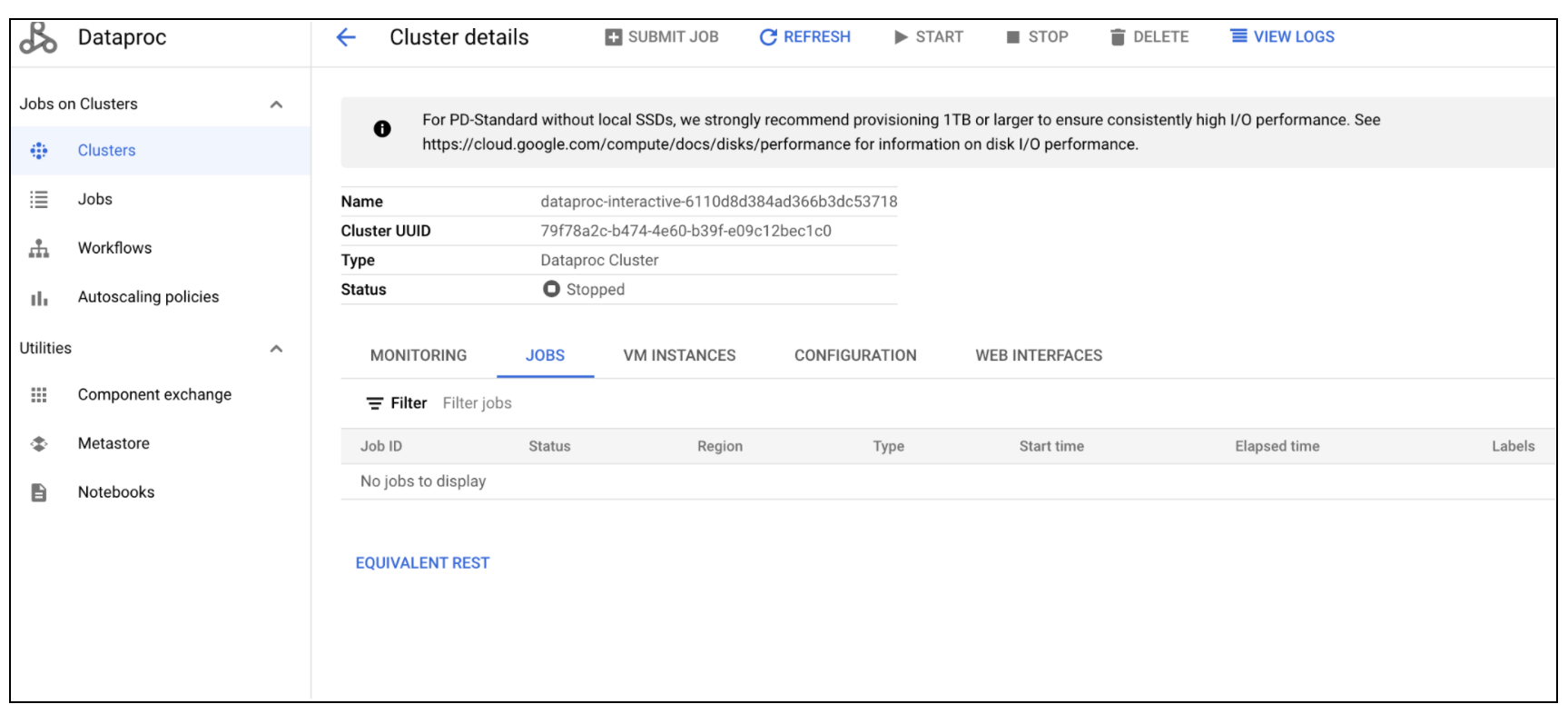The height and width of the screenshot is (714, 1568).
Task: Click the Labels column header
Action: coord(1513,447)
